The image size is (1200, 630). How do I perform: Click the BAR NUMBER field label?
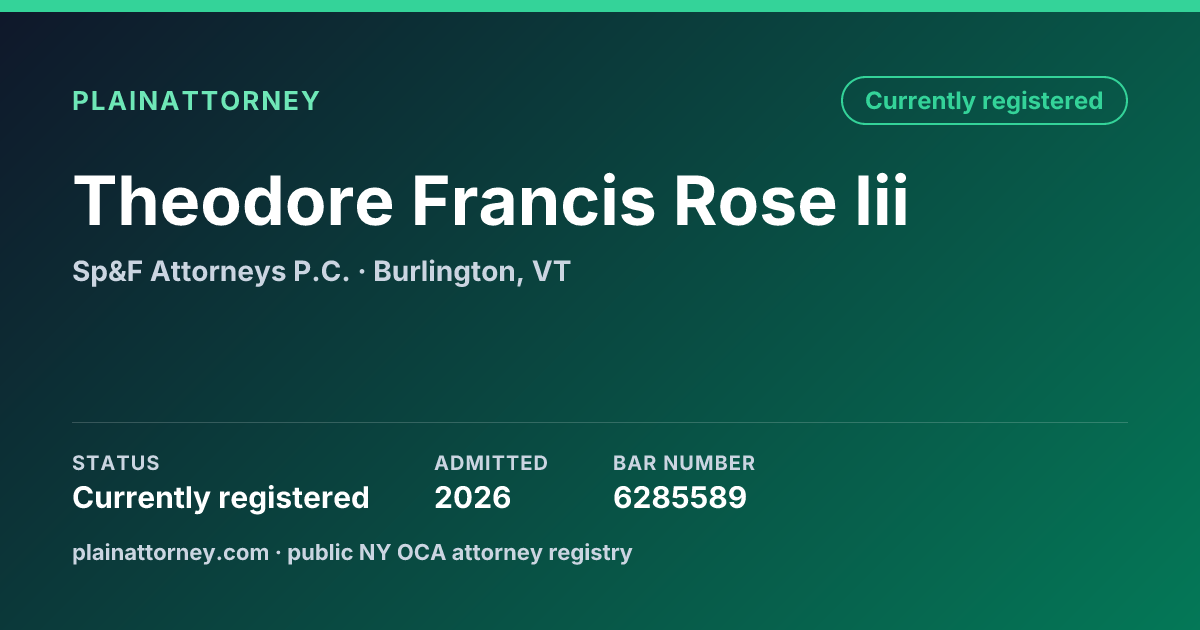(x=684, y=463)
